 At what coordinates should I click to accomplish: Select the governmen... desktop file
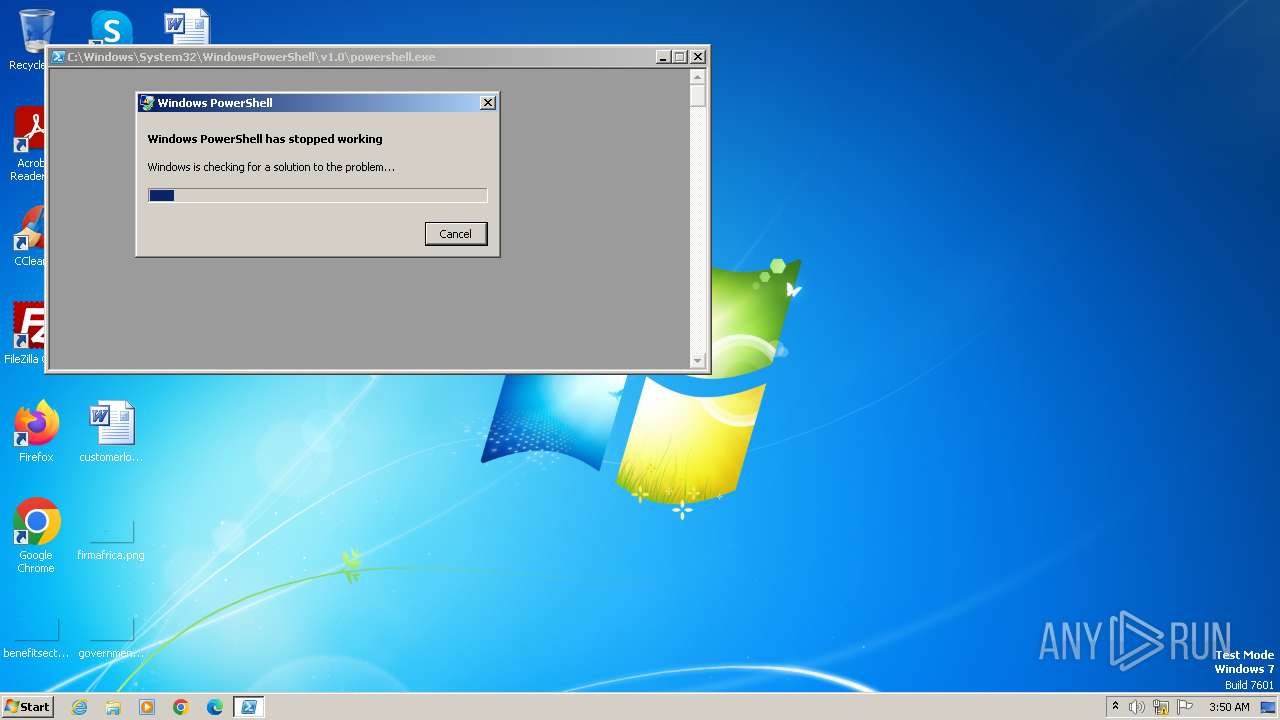tap(111, 638)
